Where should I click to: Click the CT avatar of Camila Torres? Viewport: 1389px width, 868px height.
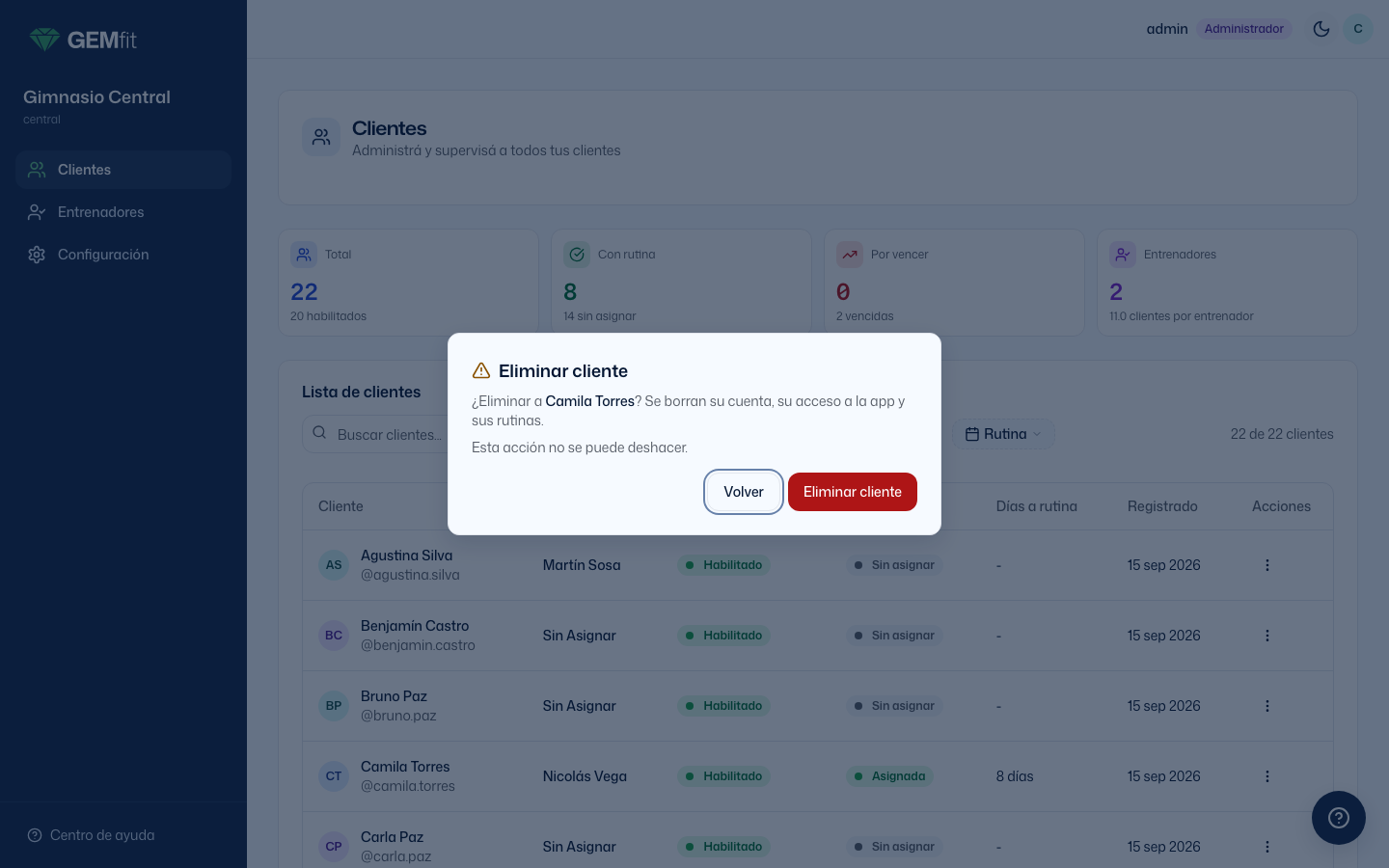334,776
